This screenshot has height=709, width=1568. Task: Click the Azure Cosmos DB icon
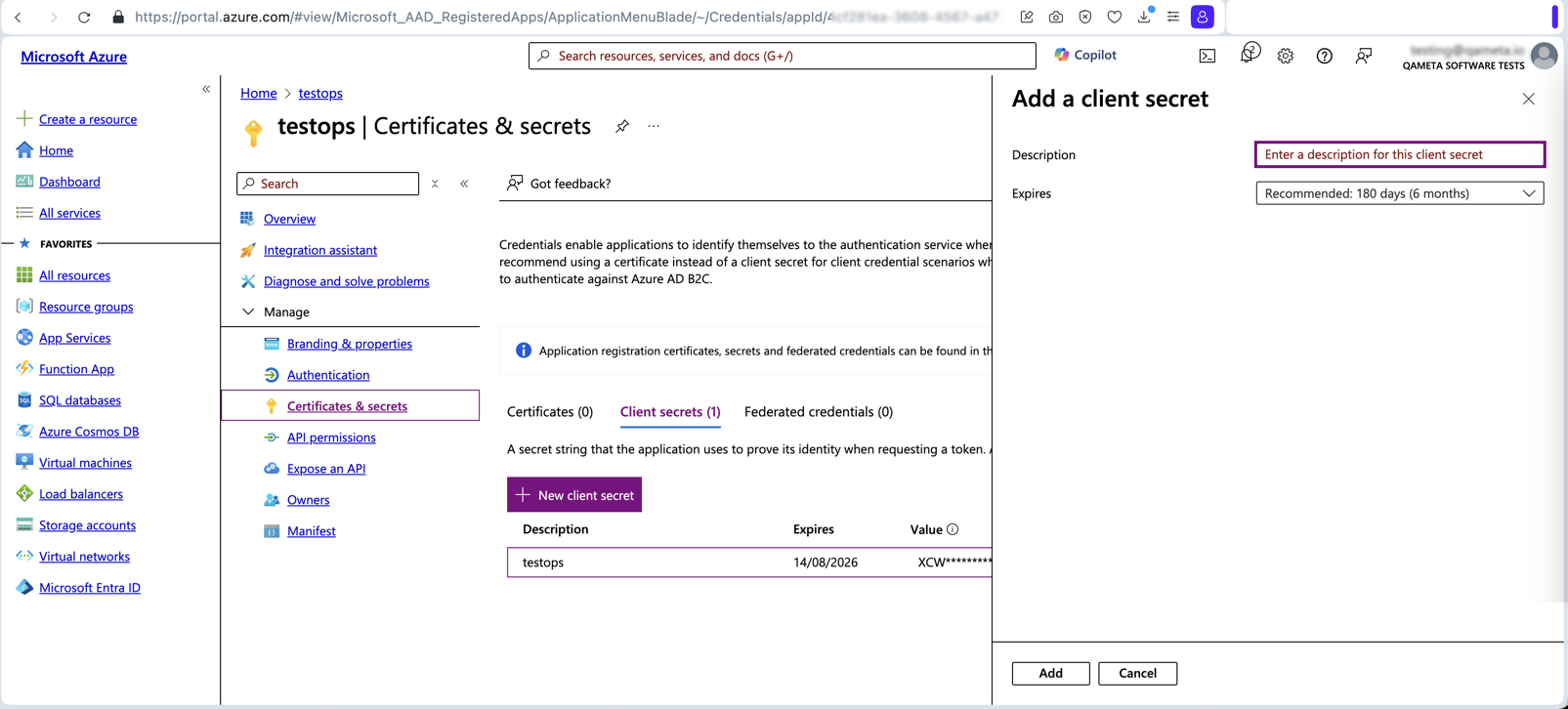(x=24, y=432)
